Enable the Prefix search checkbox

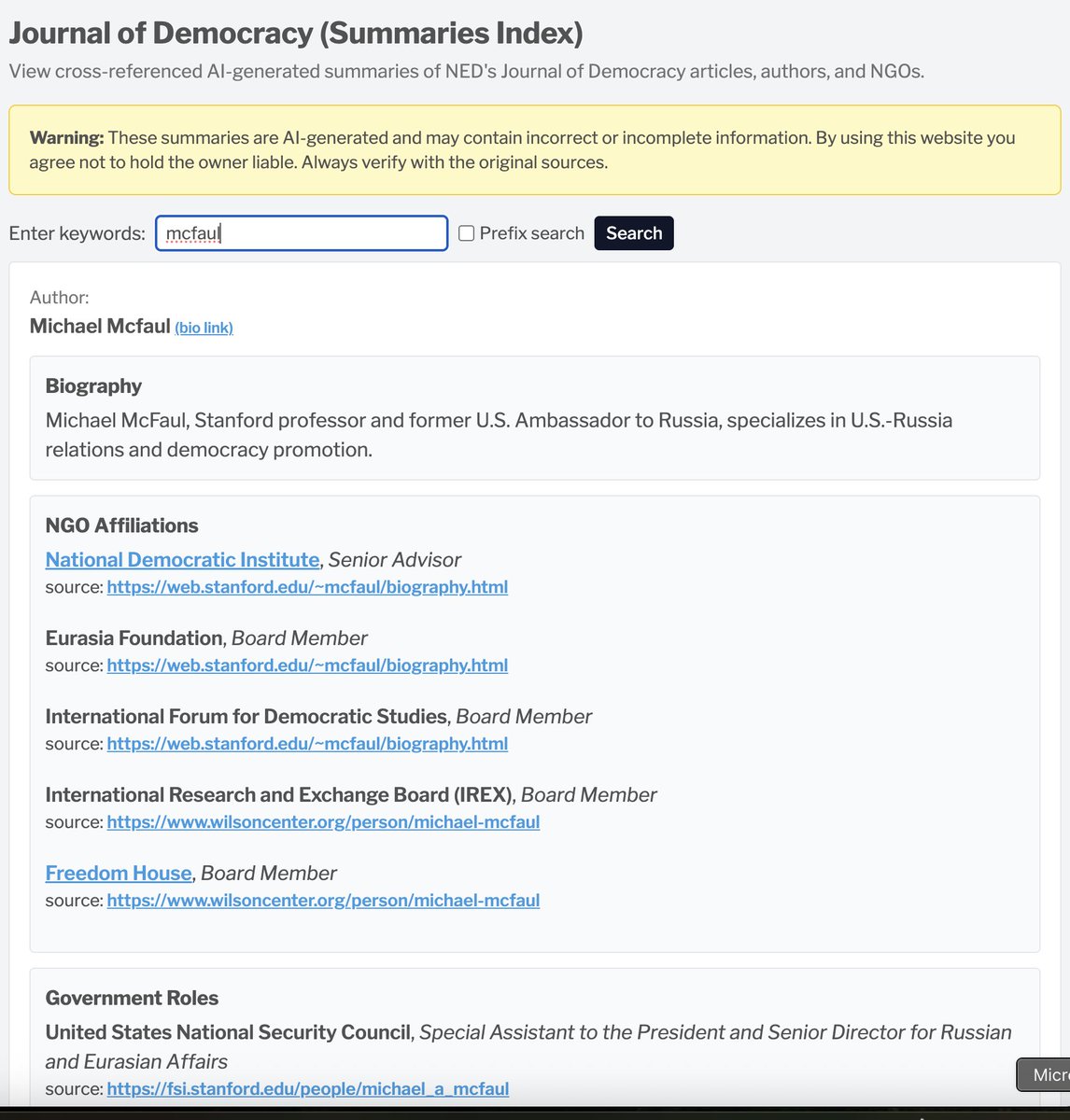pos(467,233)
